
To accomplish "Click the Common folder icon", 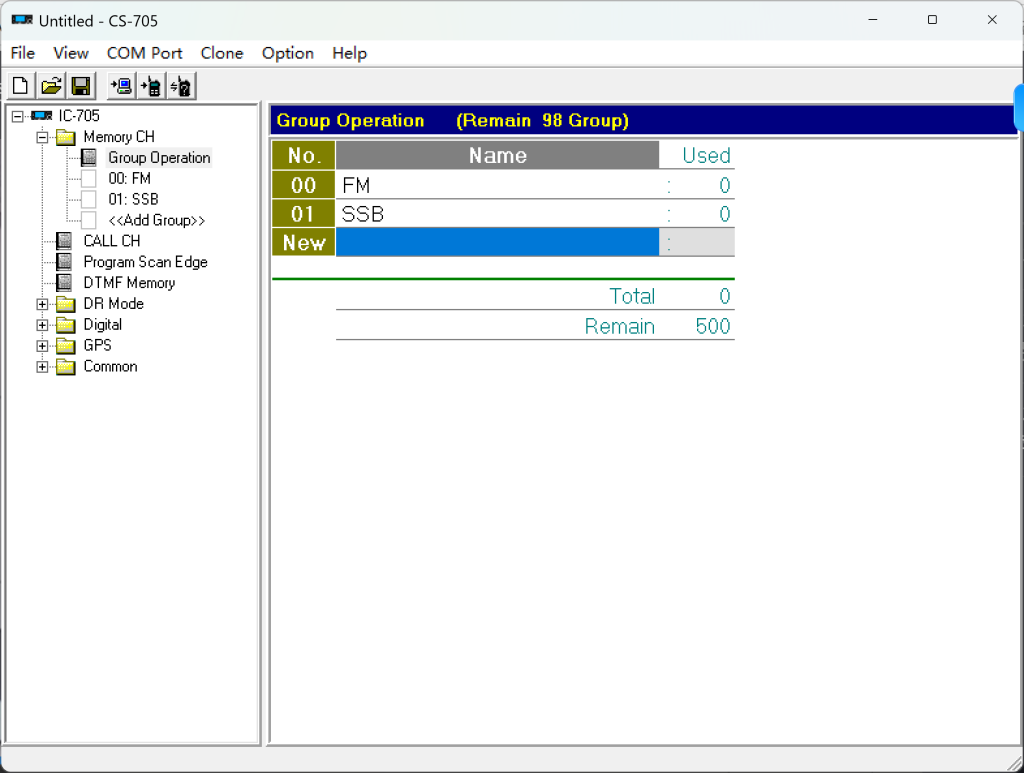I will point(65,367).
